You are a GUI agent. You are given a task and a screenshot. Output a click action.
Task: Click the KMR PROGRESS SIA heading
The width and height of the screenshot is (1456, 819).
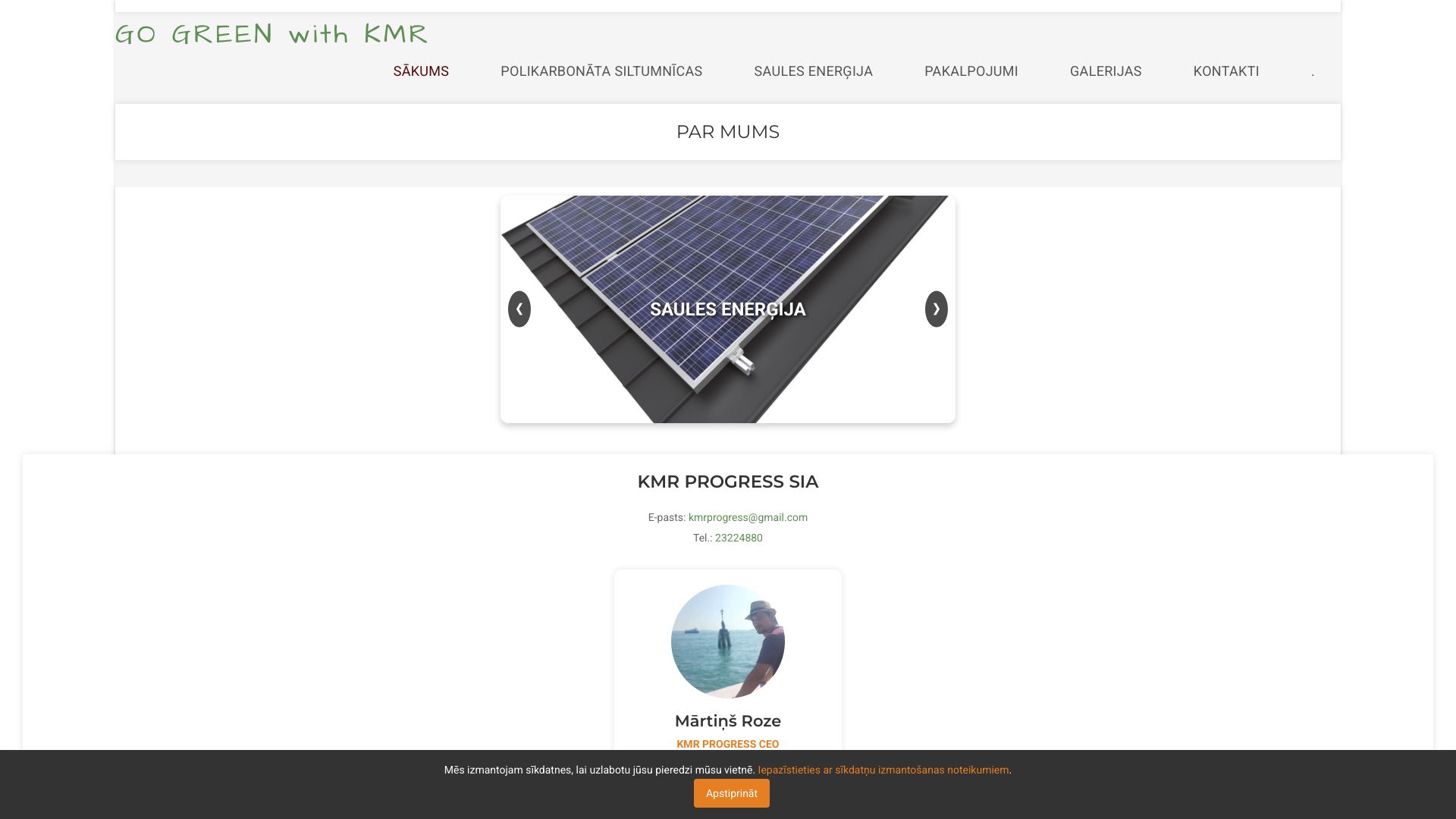[728, 482]
